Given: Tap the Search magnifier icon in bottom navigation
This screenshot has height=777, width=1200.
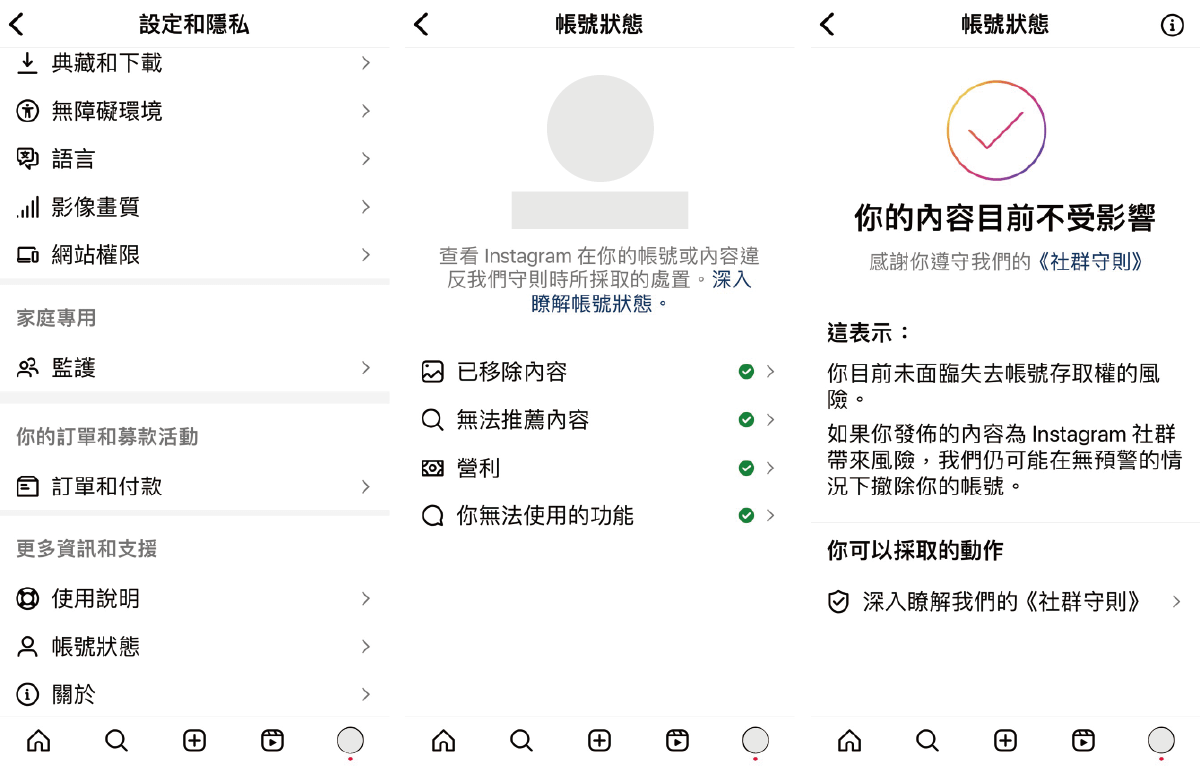Looking at the screenshot, I should click(x=116, y=741).
